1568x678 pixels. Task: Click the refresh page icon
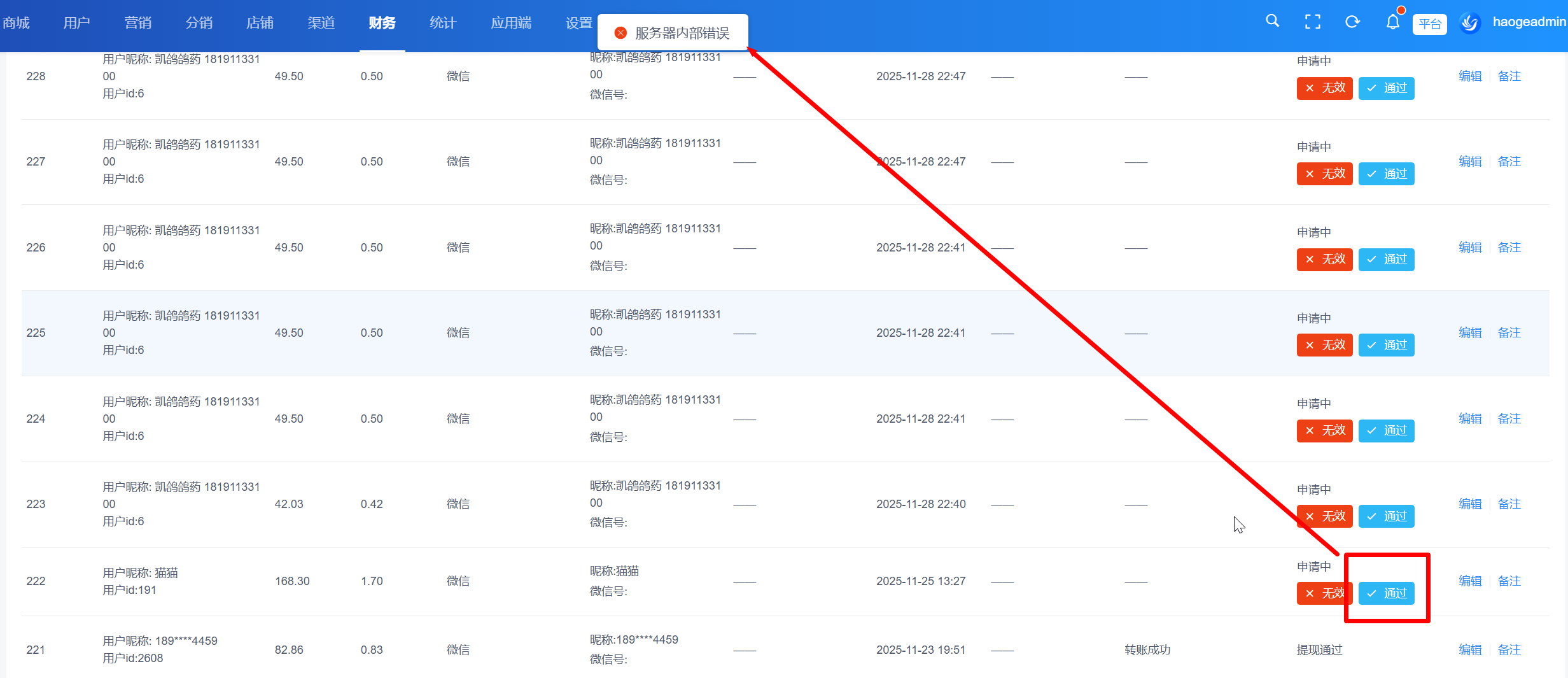(1352, 22)
